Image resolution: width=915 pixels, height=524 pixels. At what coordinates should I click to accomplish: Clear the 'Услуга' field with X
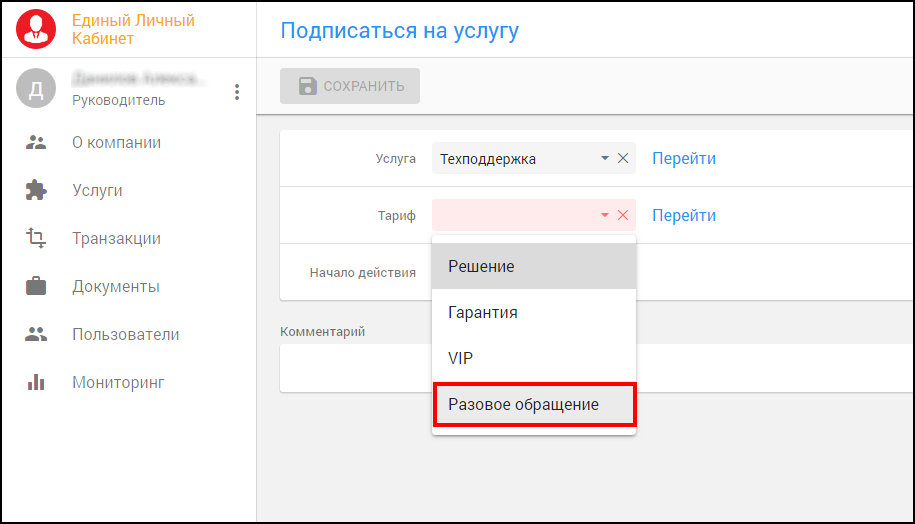tap(622, 158)
